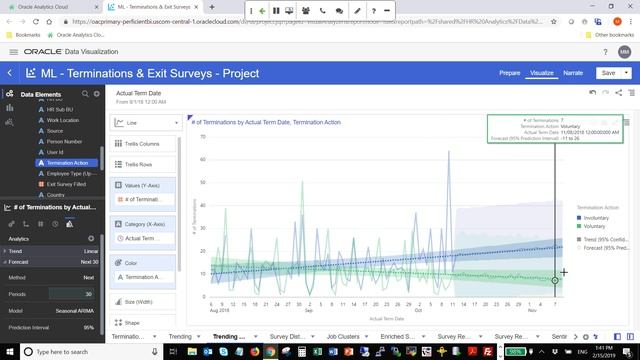
Task: Click the Save button
Action: pyautogui.click(x=608, y=73)
